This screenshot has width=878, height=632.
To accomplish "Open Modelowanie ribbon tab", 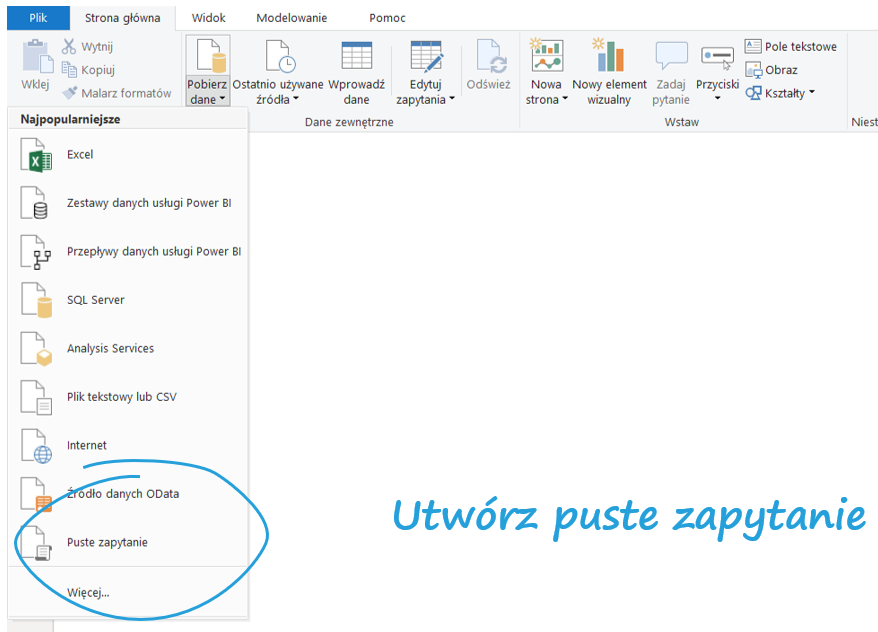I will tap(291, 17).
